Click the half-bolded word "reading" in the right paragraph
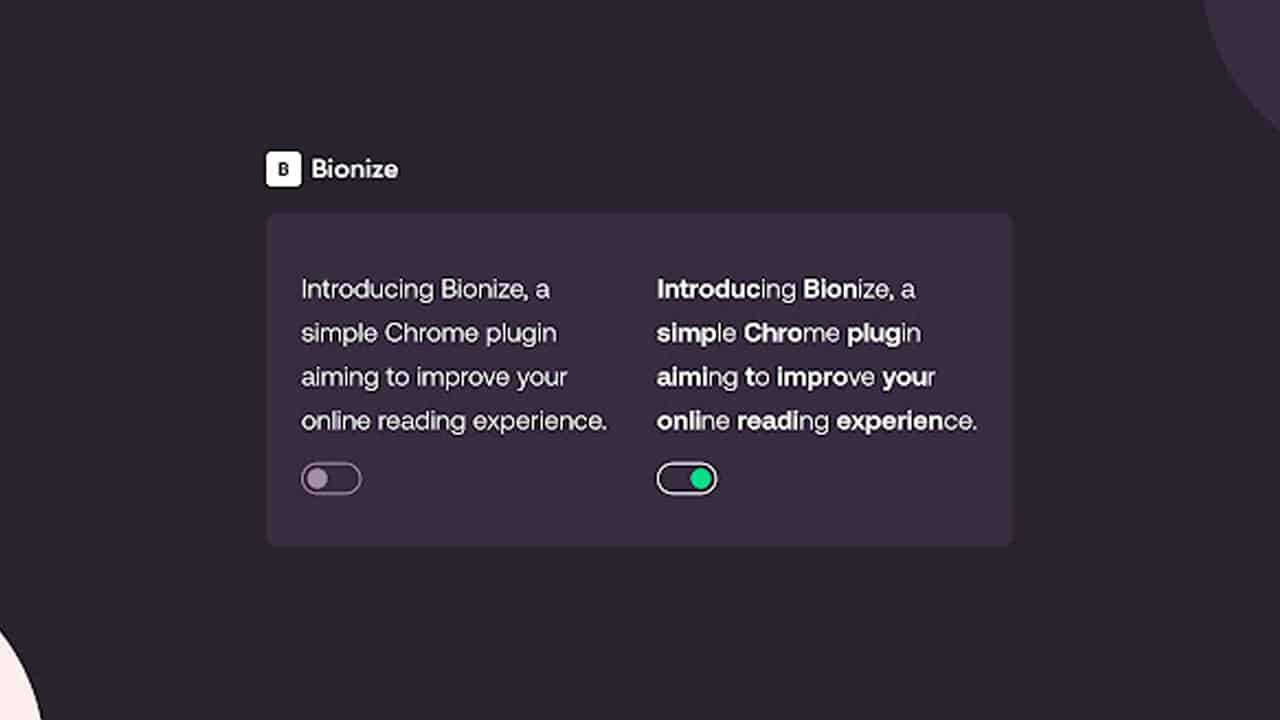The height and width of the screenshot is (720, 1280). 783,421
